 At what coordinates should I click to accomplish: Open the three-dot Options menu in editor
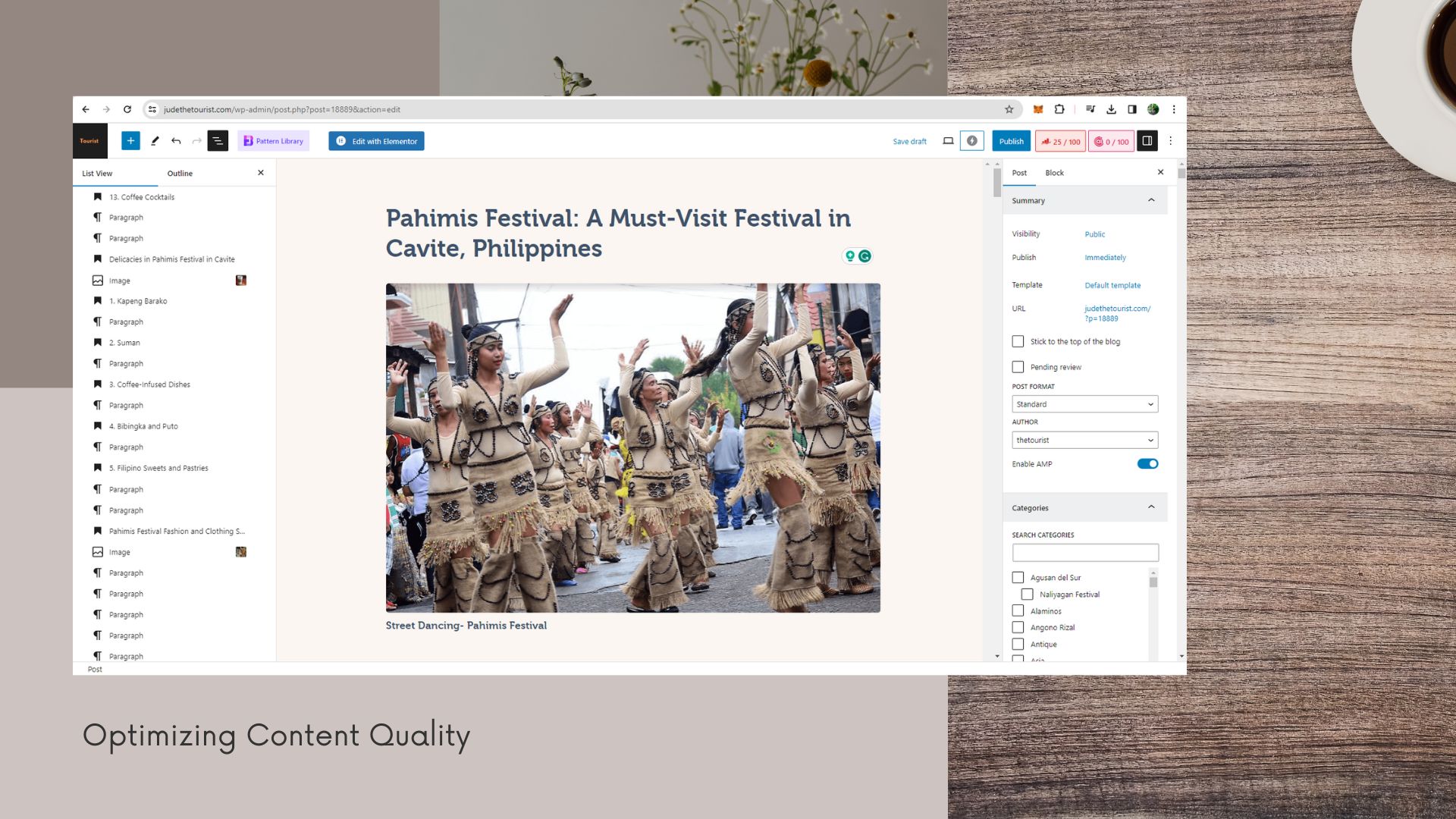1170,141
